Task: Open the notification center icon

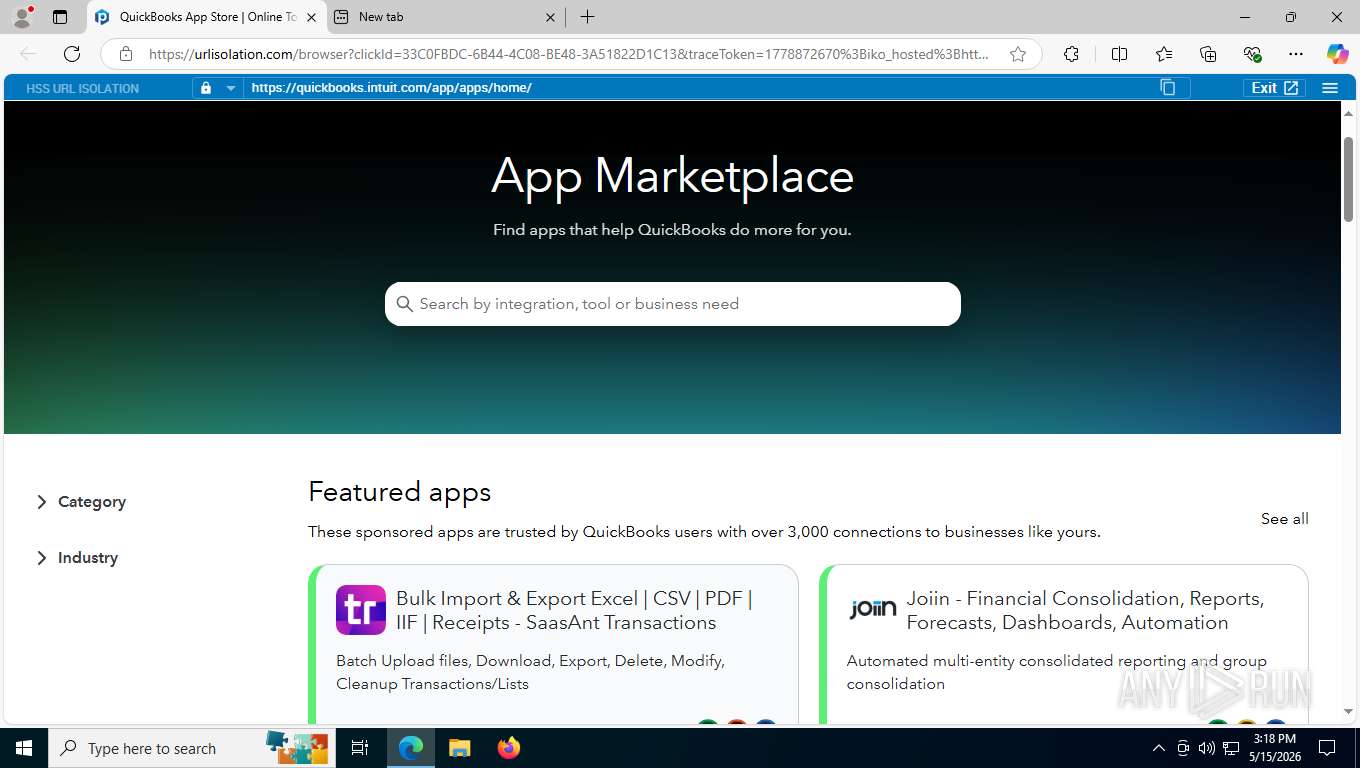Action: click(1327, 748)
